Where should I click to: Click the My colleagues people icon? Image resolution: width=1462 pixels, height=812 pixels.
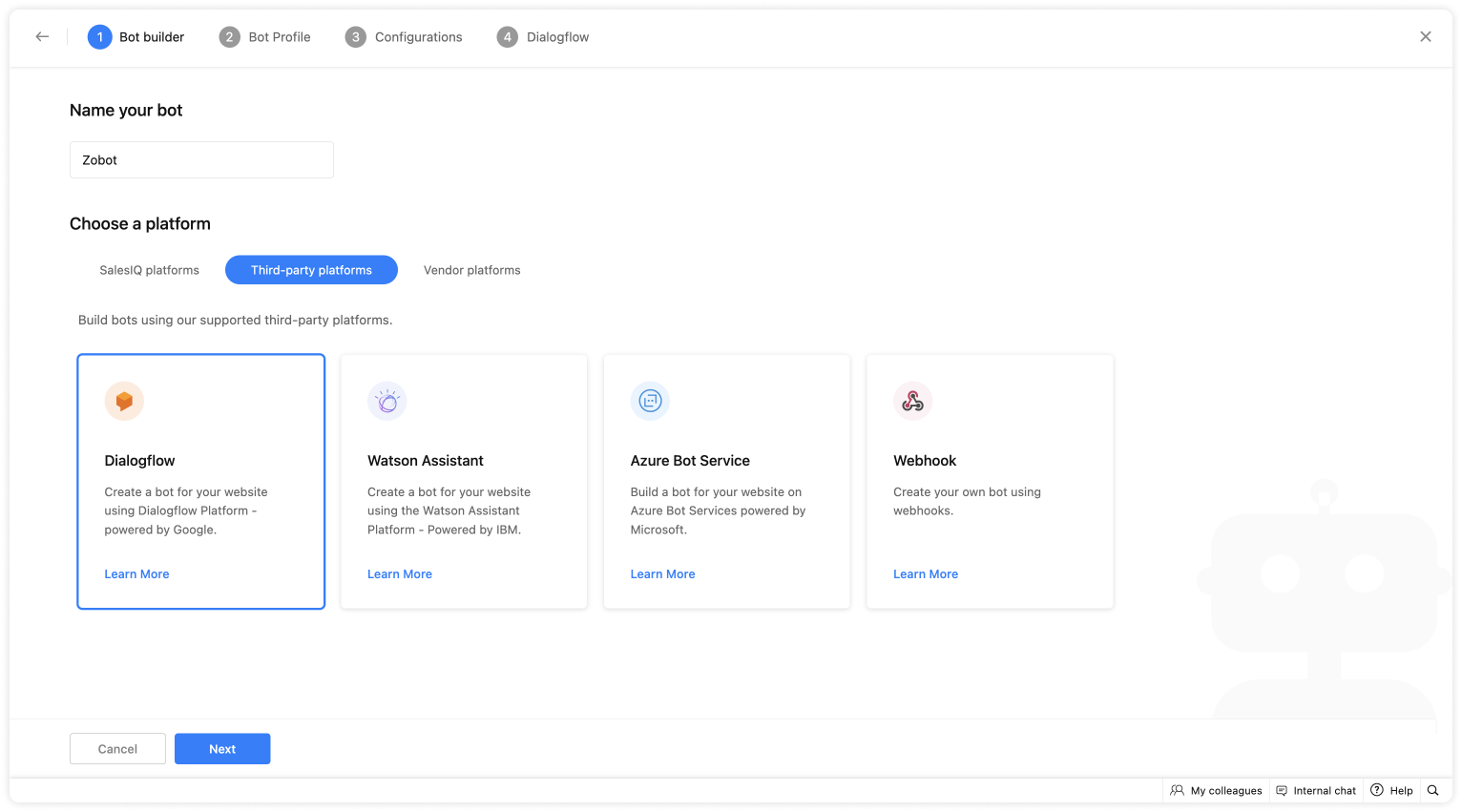[1177, 790]
